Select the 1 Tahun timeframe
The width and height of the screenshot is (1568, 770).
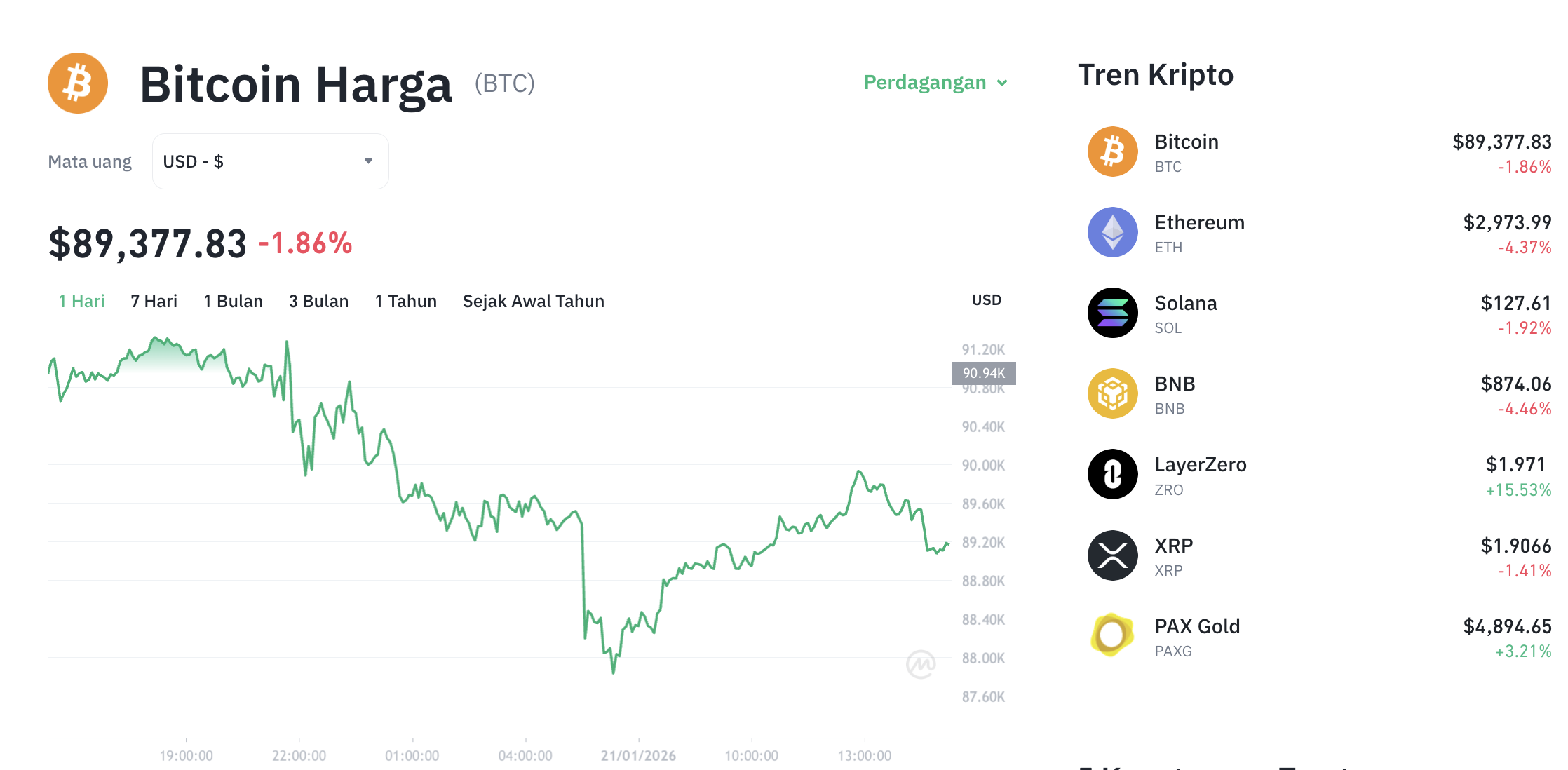pyautogui.click(x=405, y=301)
